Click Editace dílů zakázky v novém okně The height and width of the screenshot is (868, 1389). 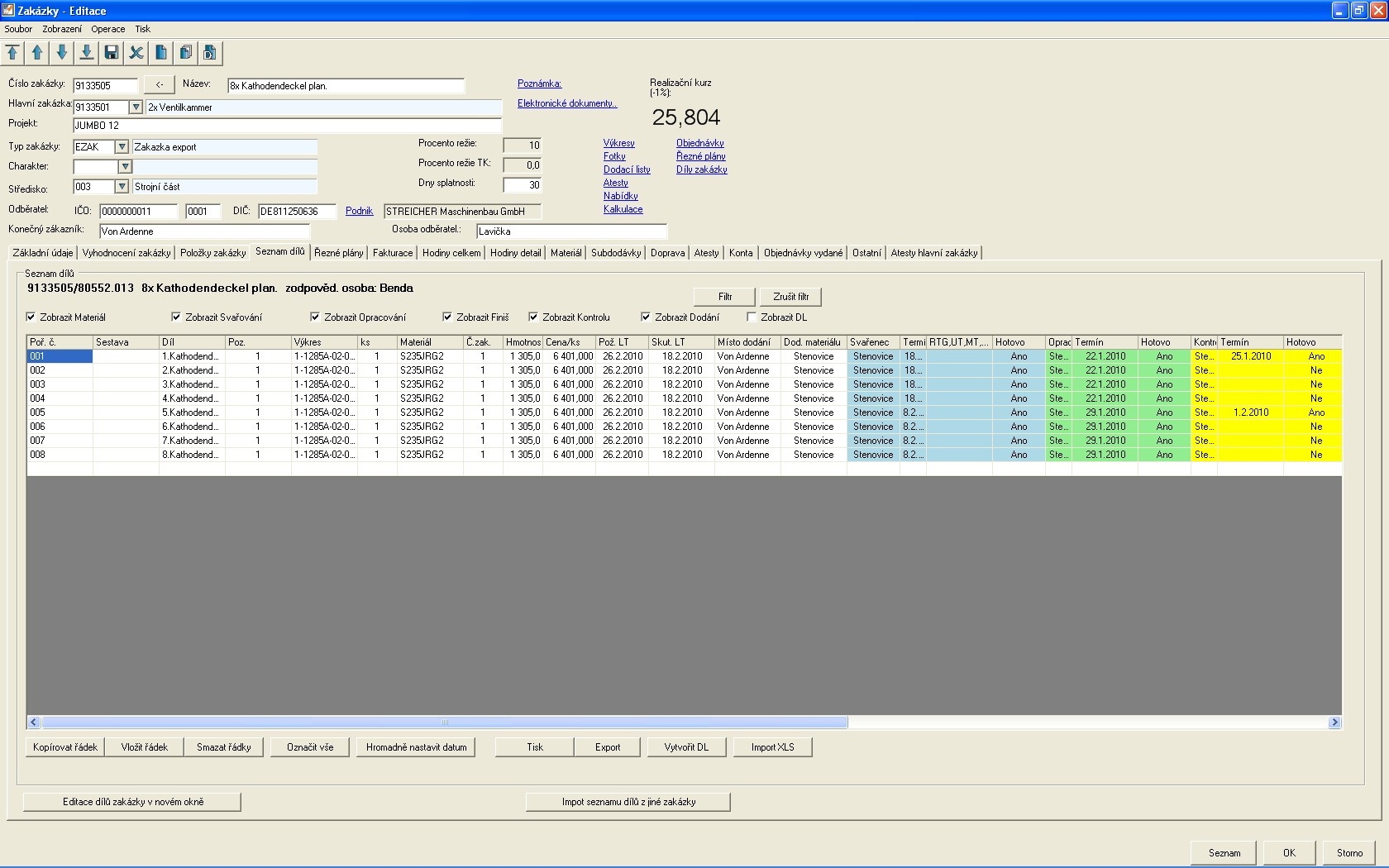pos(133,802)
